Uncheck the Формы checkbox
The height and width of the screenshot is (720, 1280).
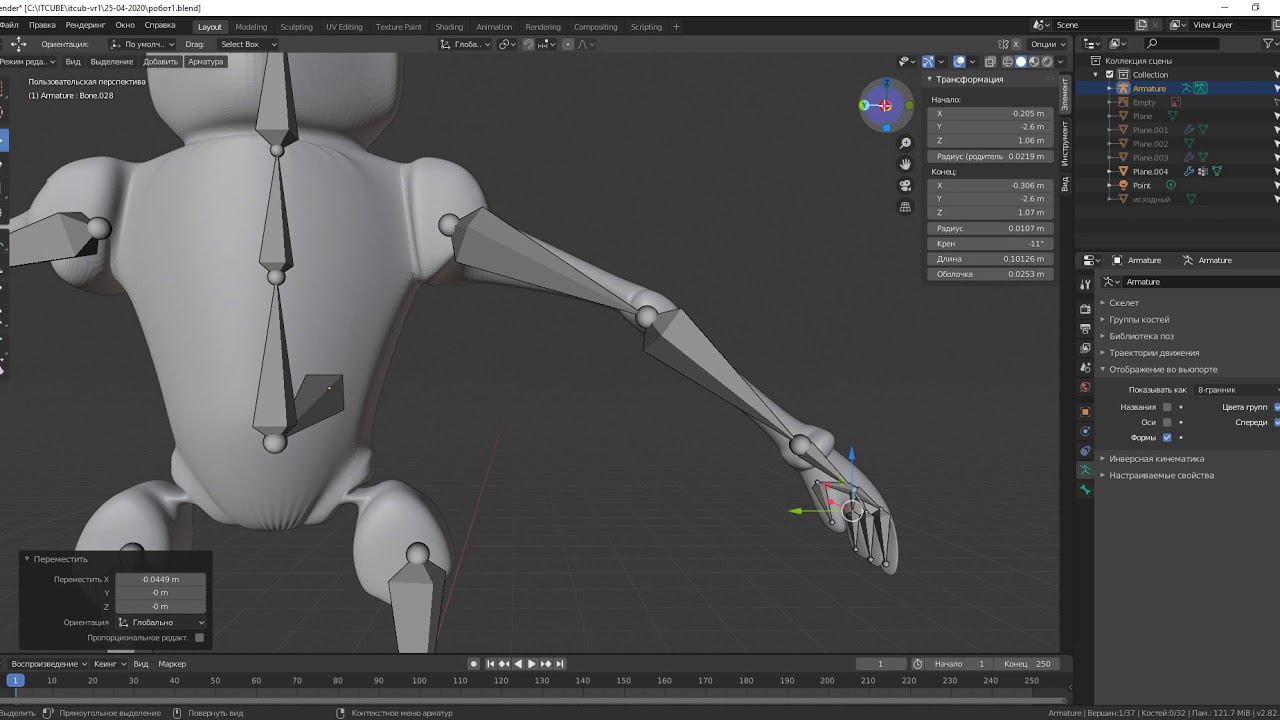point(1166,437)
